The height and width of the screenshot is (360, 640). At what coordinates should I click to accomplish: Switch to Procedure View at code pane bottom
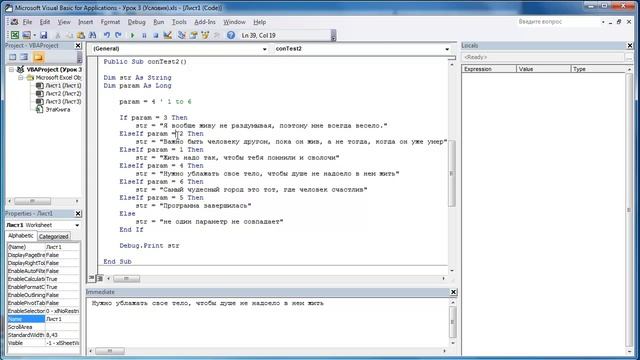pyautogui.click(x=91, y=278)
